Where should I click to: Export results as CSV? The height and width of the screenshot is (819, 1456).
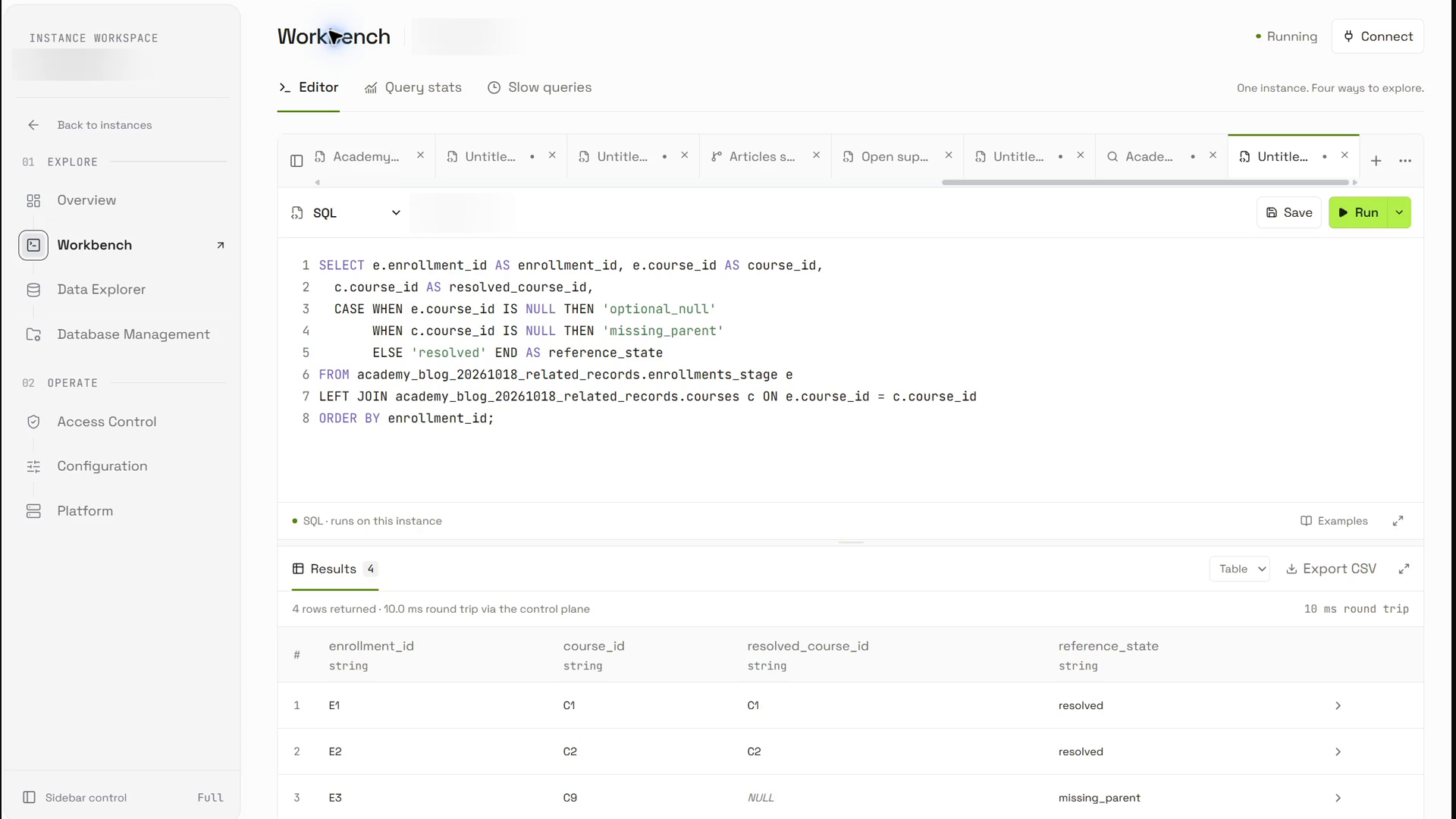point(1331,569)
